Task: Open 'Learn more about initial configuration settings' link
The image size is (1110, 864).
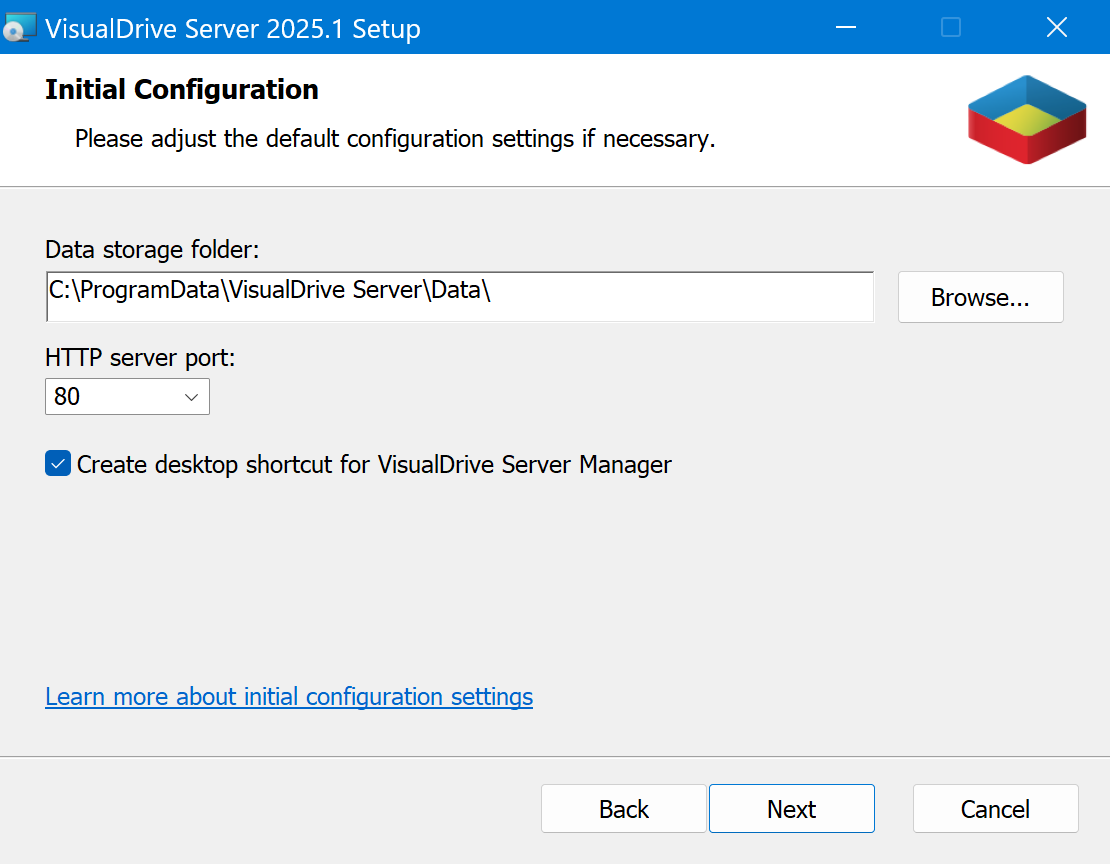Action: click(x=289, y=696)
